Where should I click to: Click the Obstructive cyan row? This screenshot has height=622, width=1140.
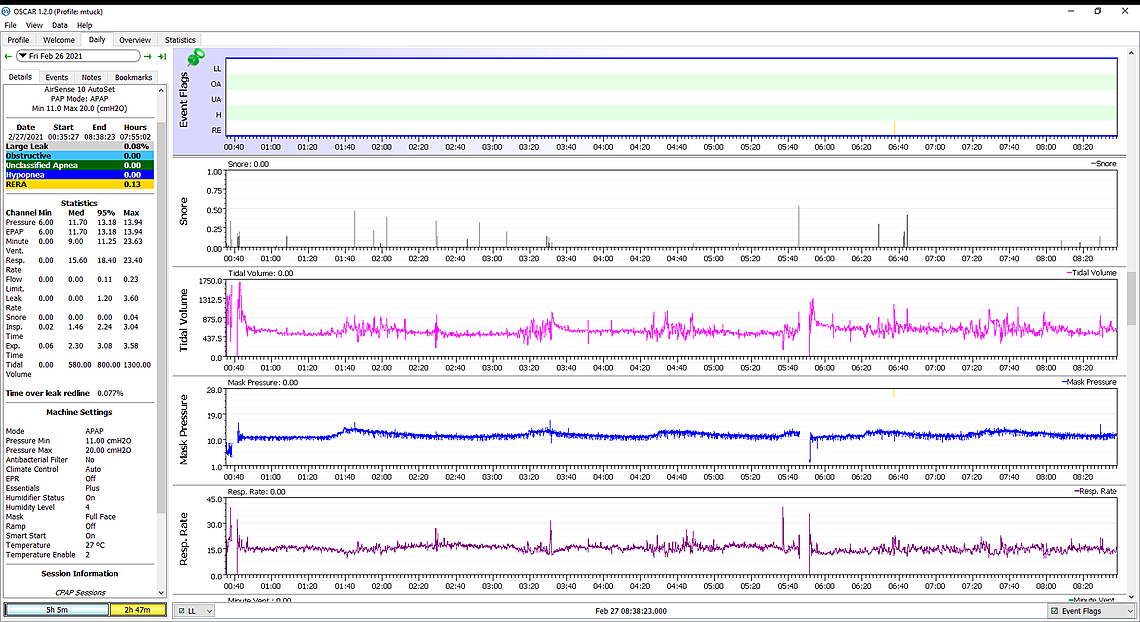point(79,156)
